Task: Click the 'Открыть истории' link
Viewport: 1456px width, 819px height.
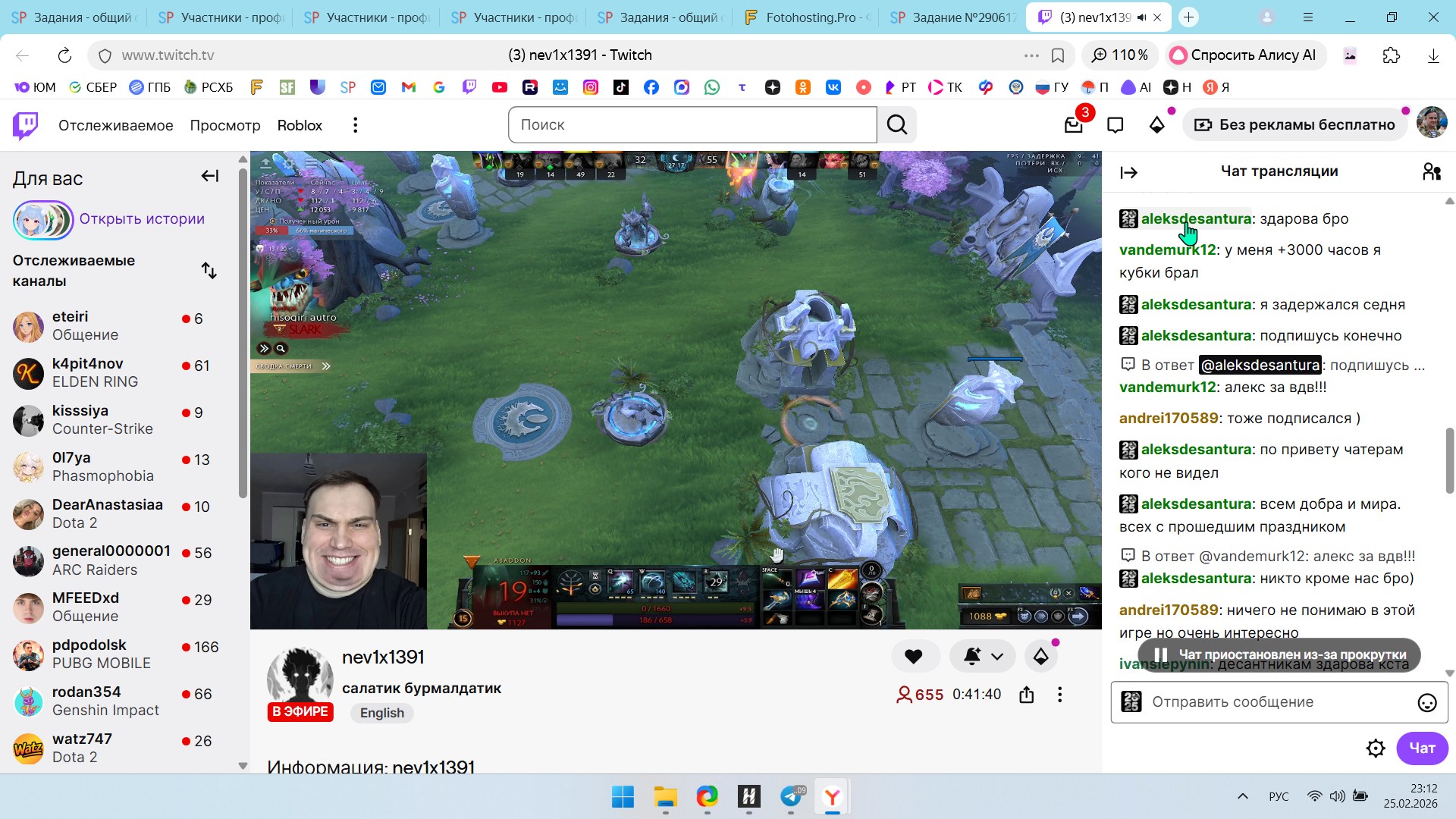Action: click(142, 219)
